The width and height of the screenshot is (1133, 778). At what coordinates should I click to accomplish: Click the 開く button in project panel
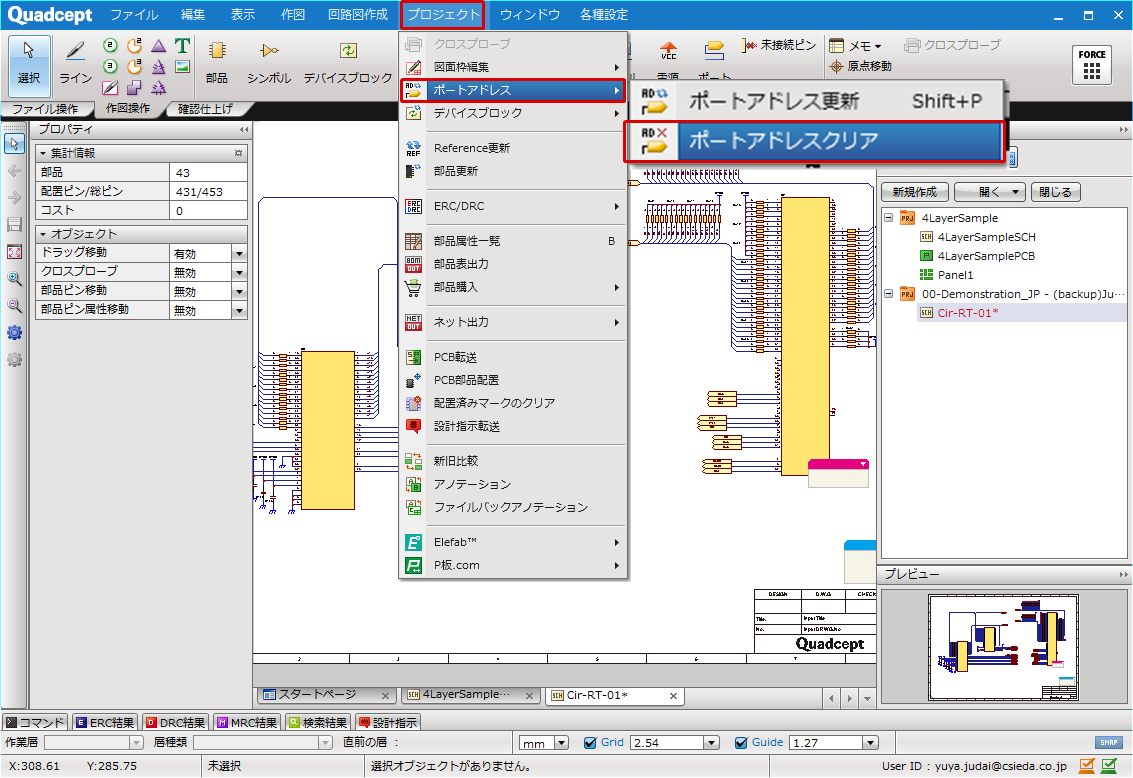(989, 191)
